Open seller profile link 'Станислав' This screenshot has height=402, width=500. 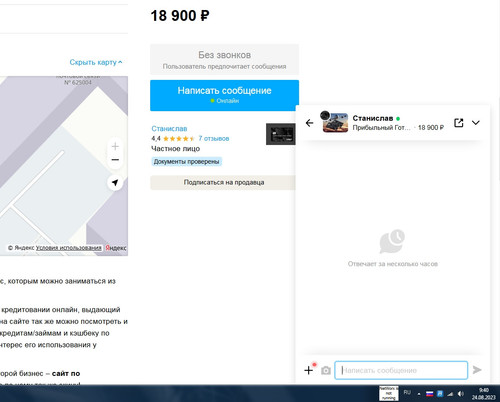click(169, 129)
